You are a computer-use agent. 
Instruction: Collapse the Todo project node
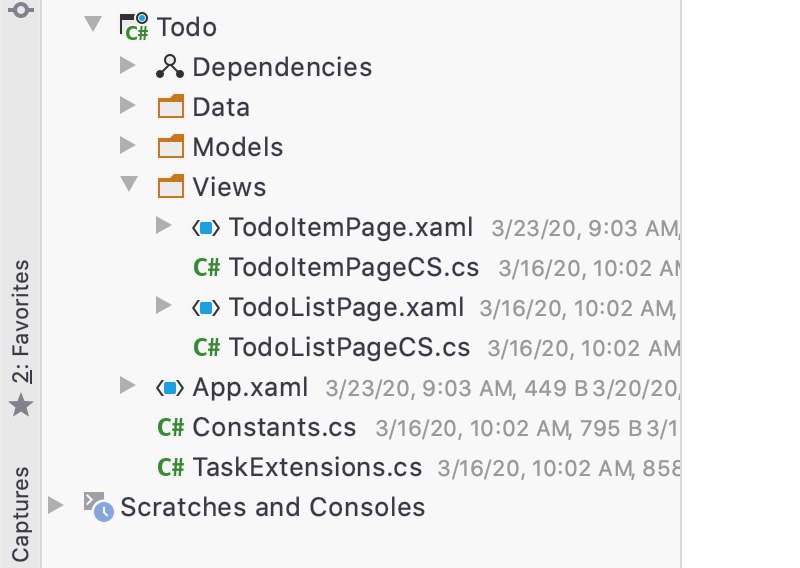click(93, 23)
